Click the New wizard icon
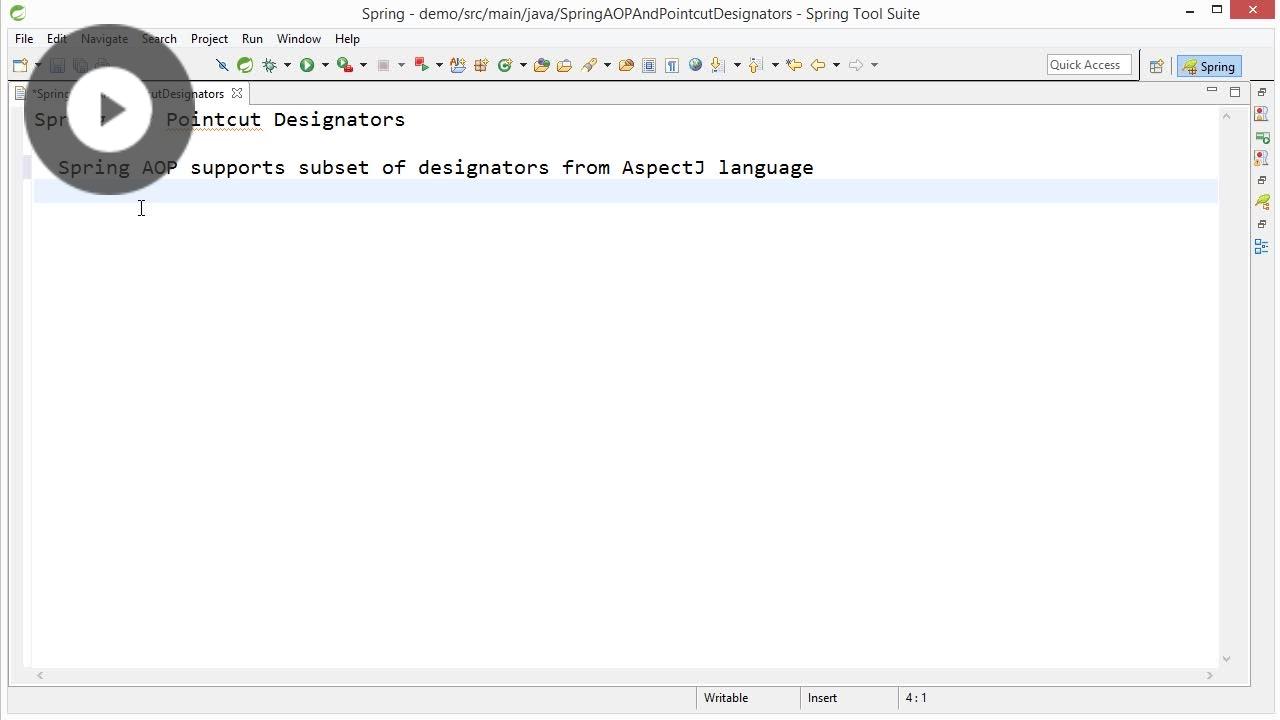 [x=20, y=65]
